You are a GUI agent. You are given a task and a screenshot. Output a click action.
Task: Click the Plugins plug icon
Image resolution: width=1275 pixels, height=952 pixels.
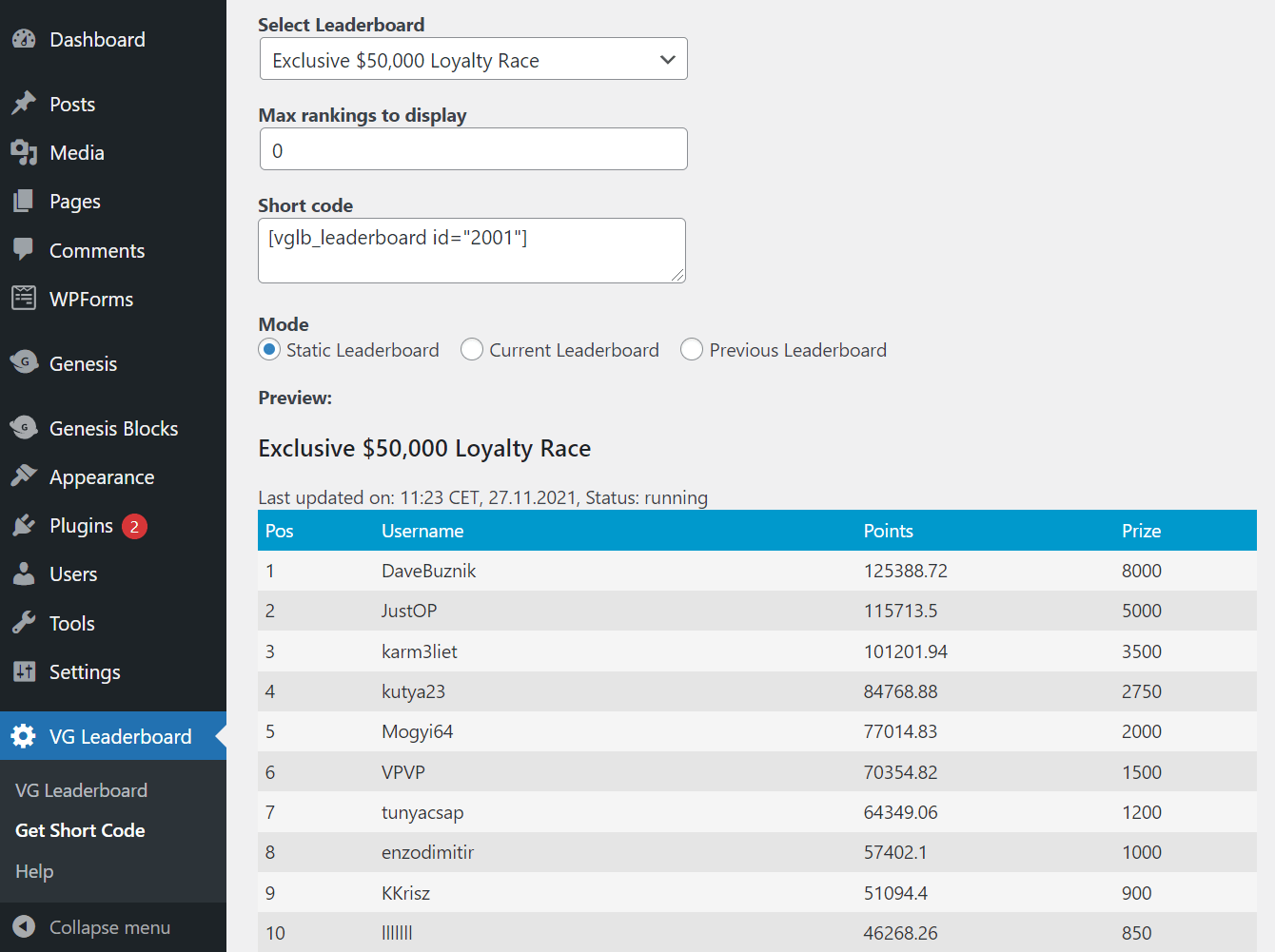tap(24, 525)
